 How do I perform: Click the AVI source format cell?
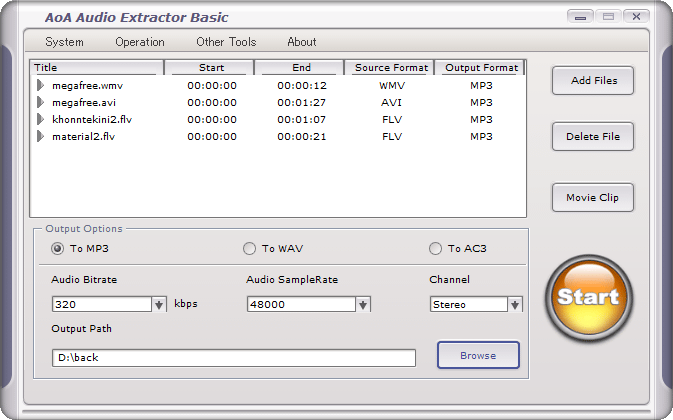click(391, 103)
